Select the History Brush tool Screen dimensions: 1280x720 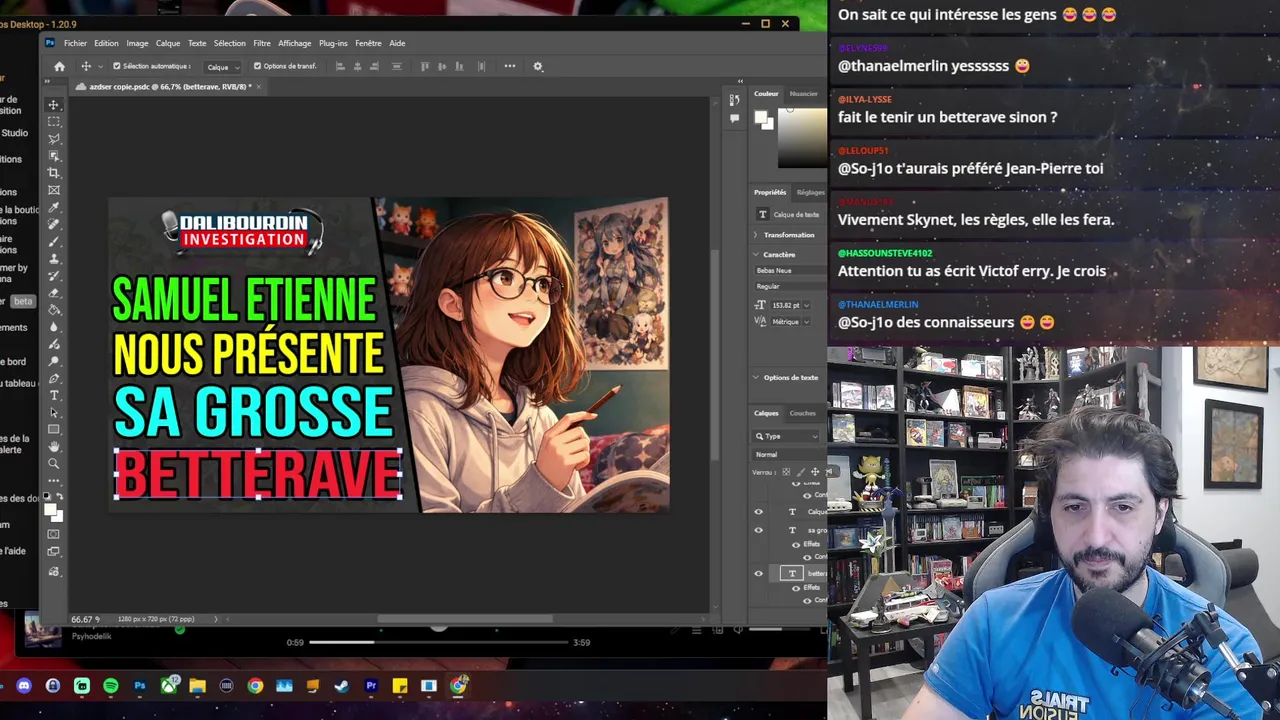tap(54, 276)
